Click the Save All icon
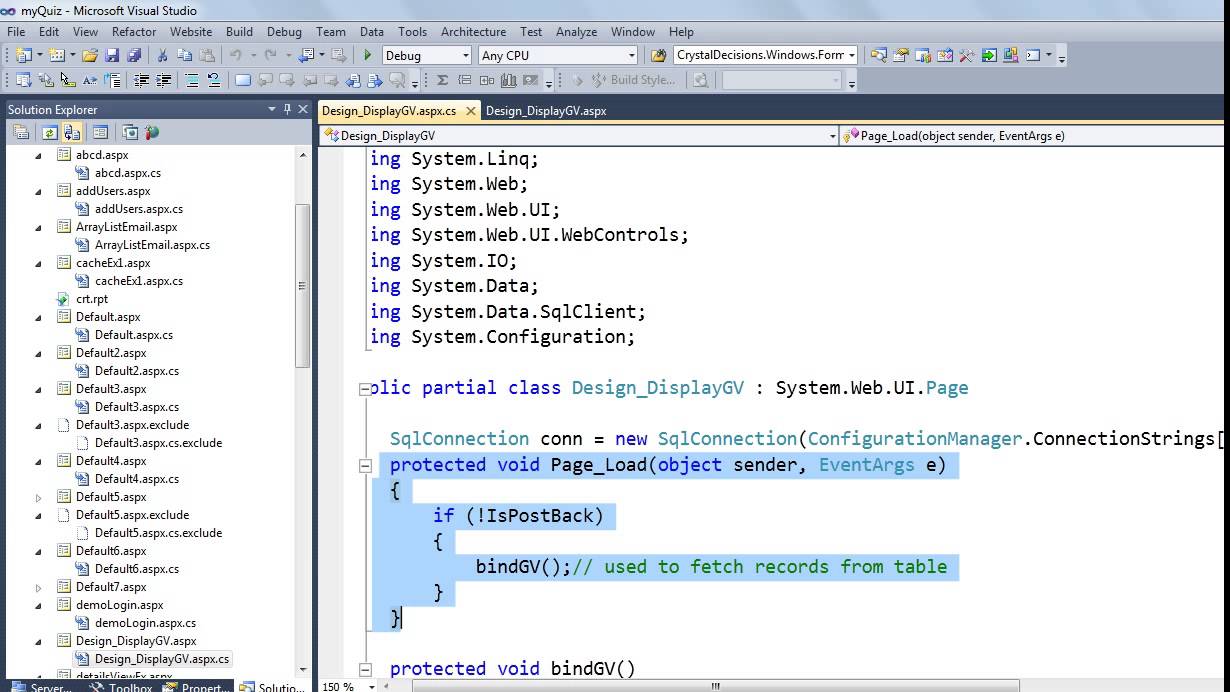Screen dimensions: 1230x692 (x=134, y=55)
